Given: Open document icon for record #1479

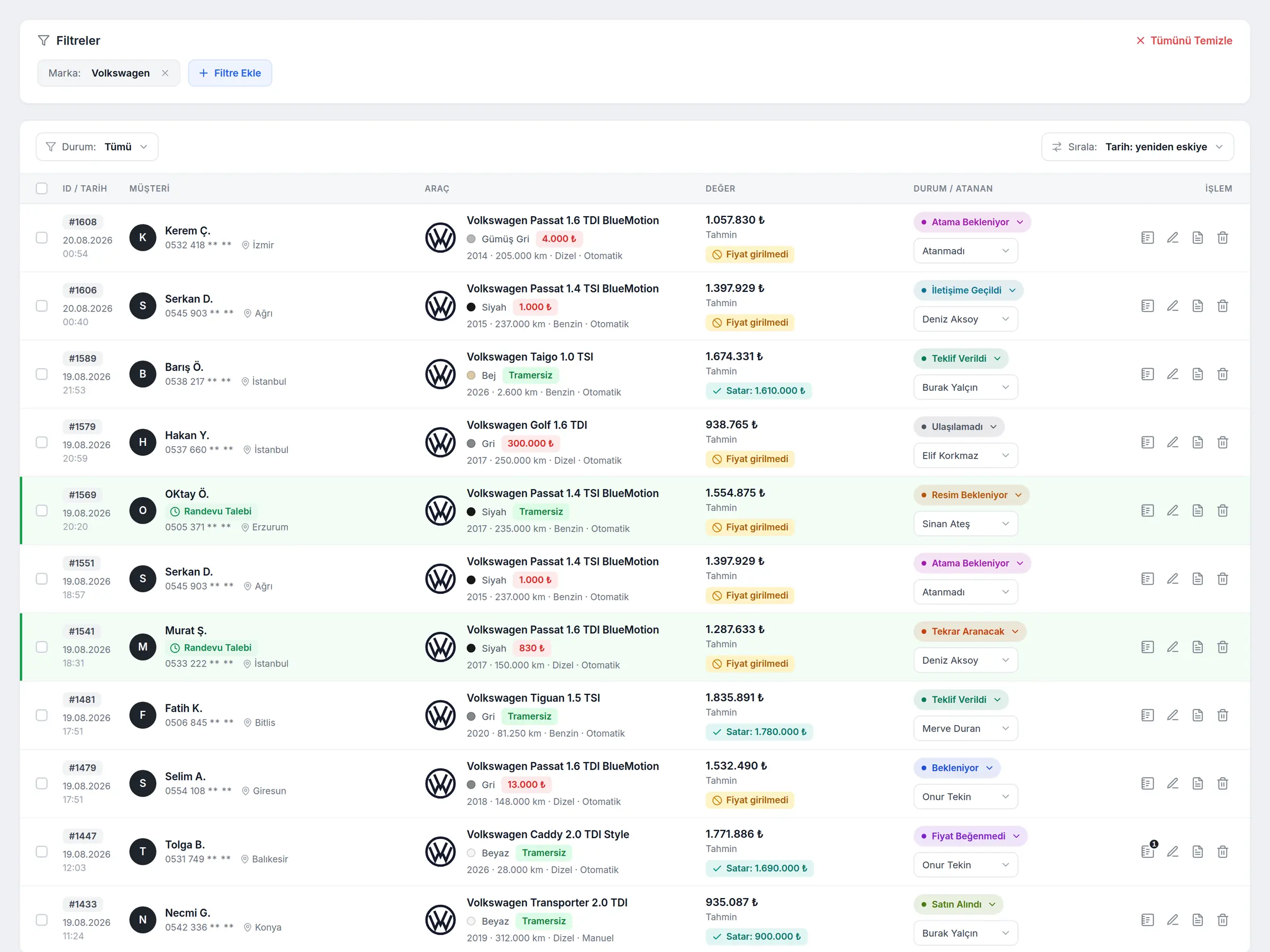Looking at the screenshot, I should click(1198, 784).
